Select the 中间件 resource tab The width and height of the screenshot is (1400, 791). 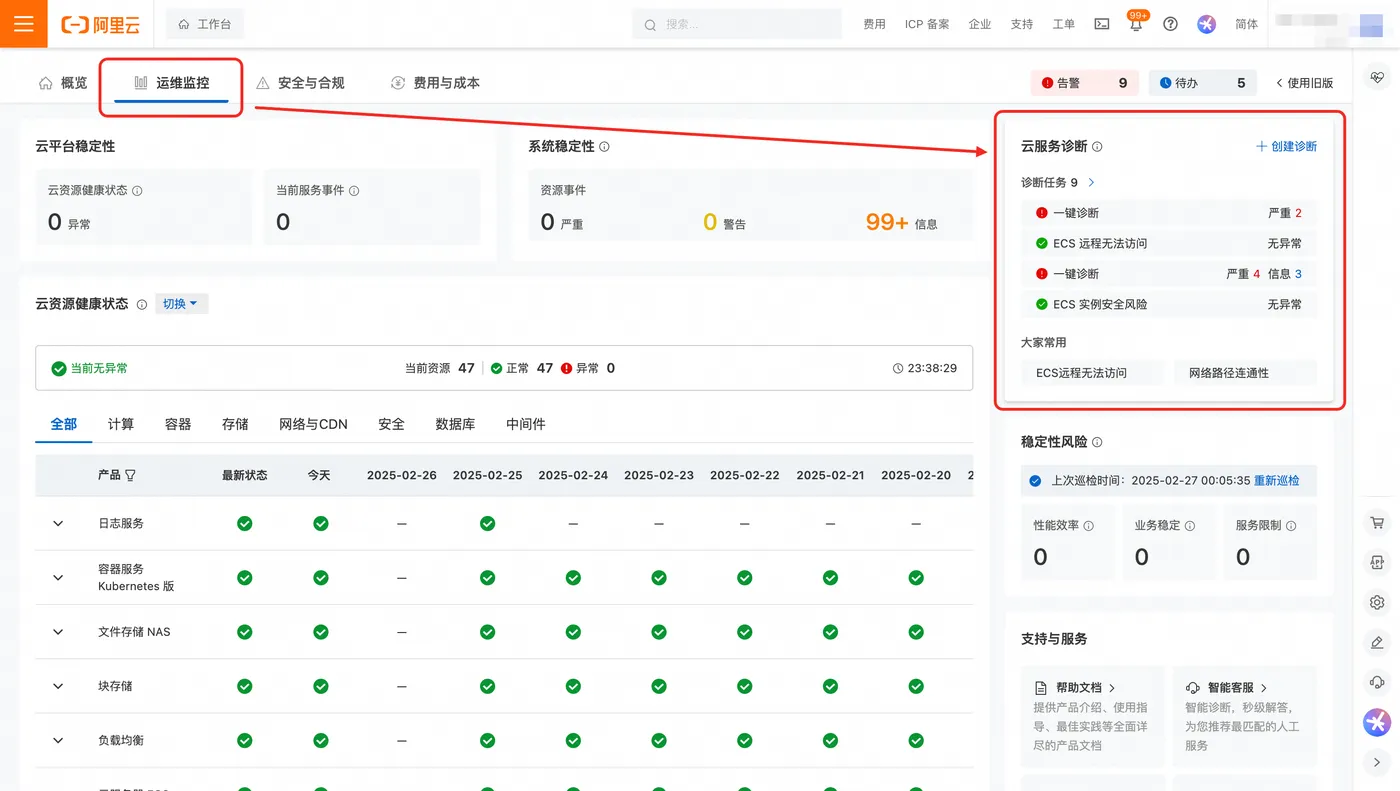pyautogui.click(x=526, y=424)
